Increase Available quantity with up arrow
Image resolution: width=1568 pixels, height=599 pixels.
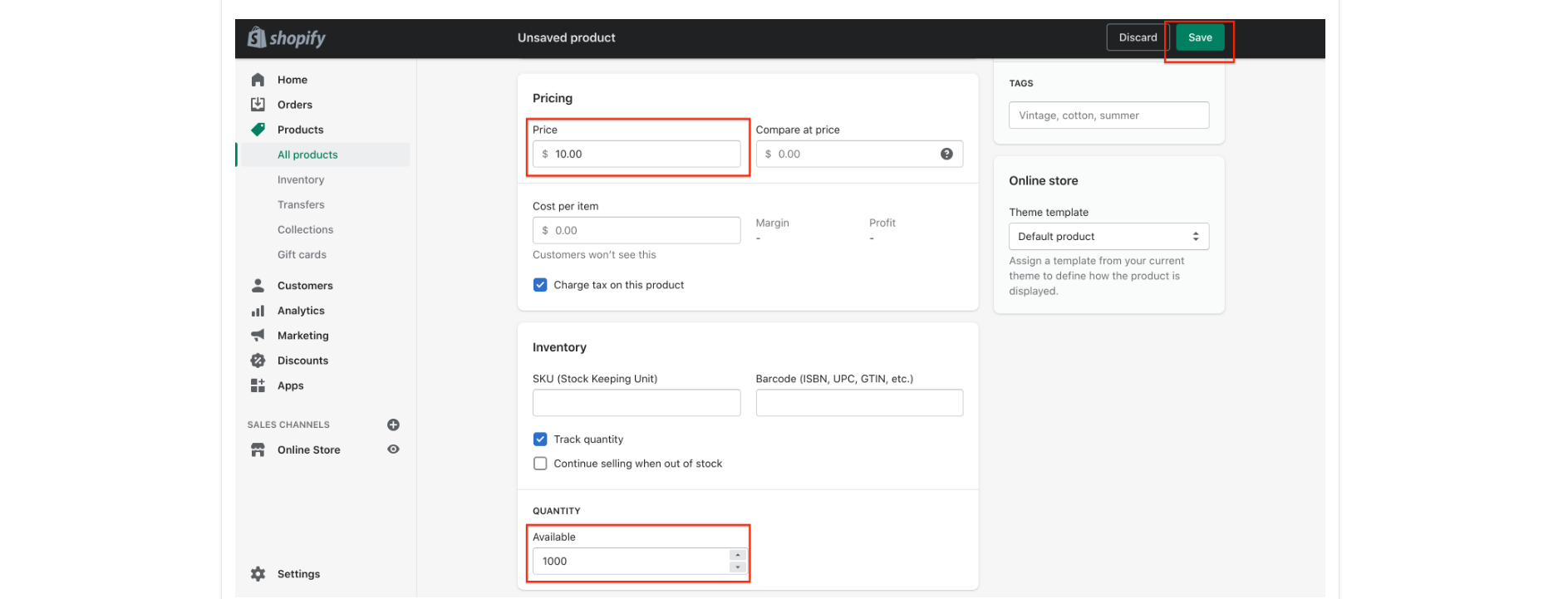point(737,555)
